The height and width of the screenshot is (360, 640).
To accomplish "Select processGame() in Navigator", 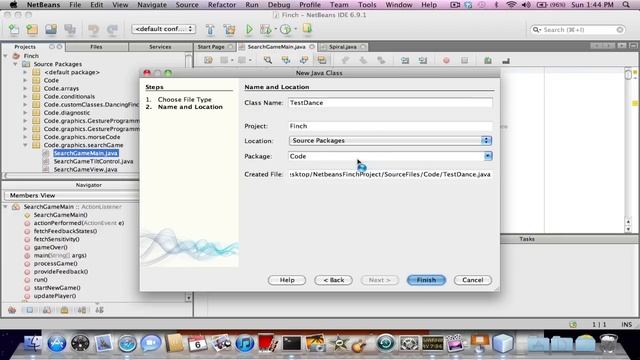I will [x=56, y=263].
